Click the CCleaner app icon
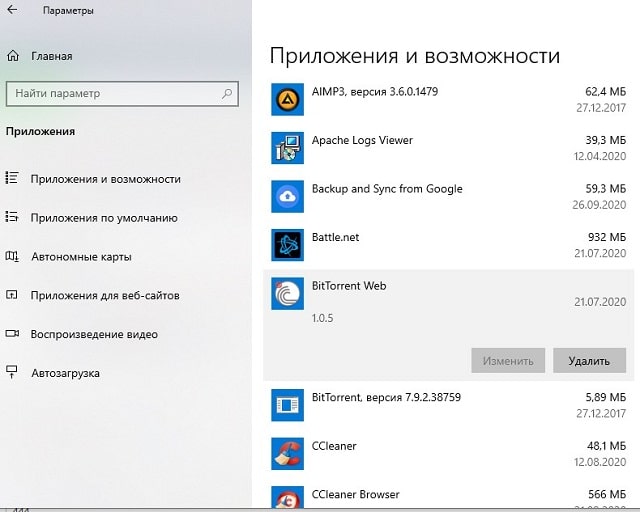The height and width of the screenshot is (512, 640). pos(287,454)
